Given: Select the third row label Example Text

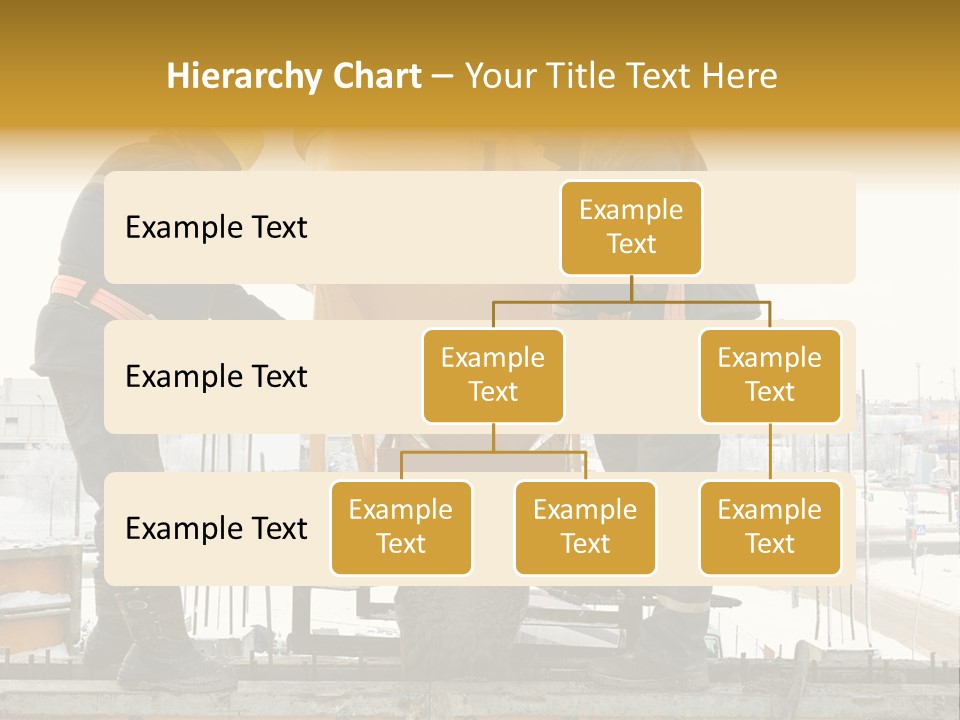Looking at the screenshot, I should tap(215, 528).
